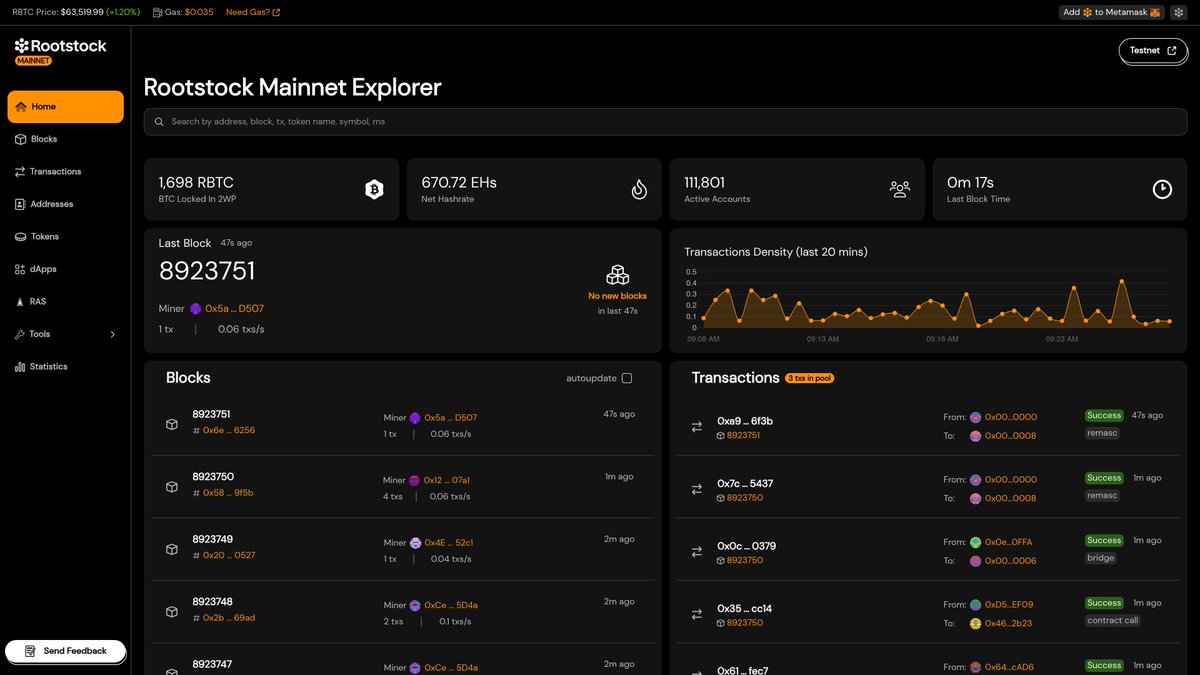Image resolution: width=1200 pixels, height=675 pixels.
Task: Click the hashrate flame icon
Action: click(639, 189)
